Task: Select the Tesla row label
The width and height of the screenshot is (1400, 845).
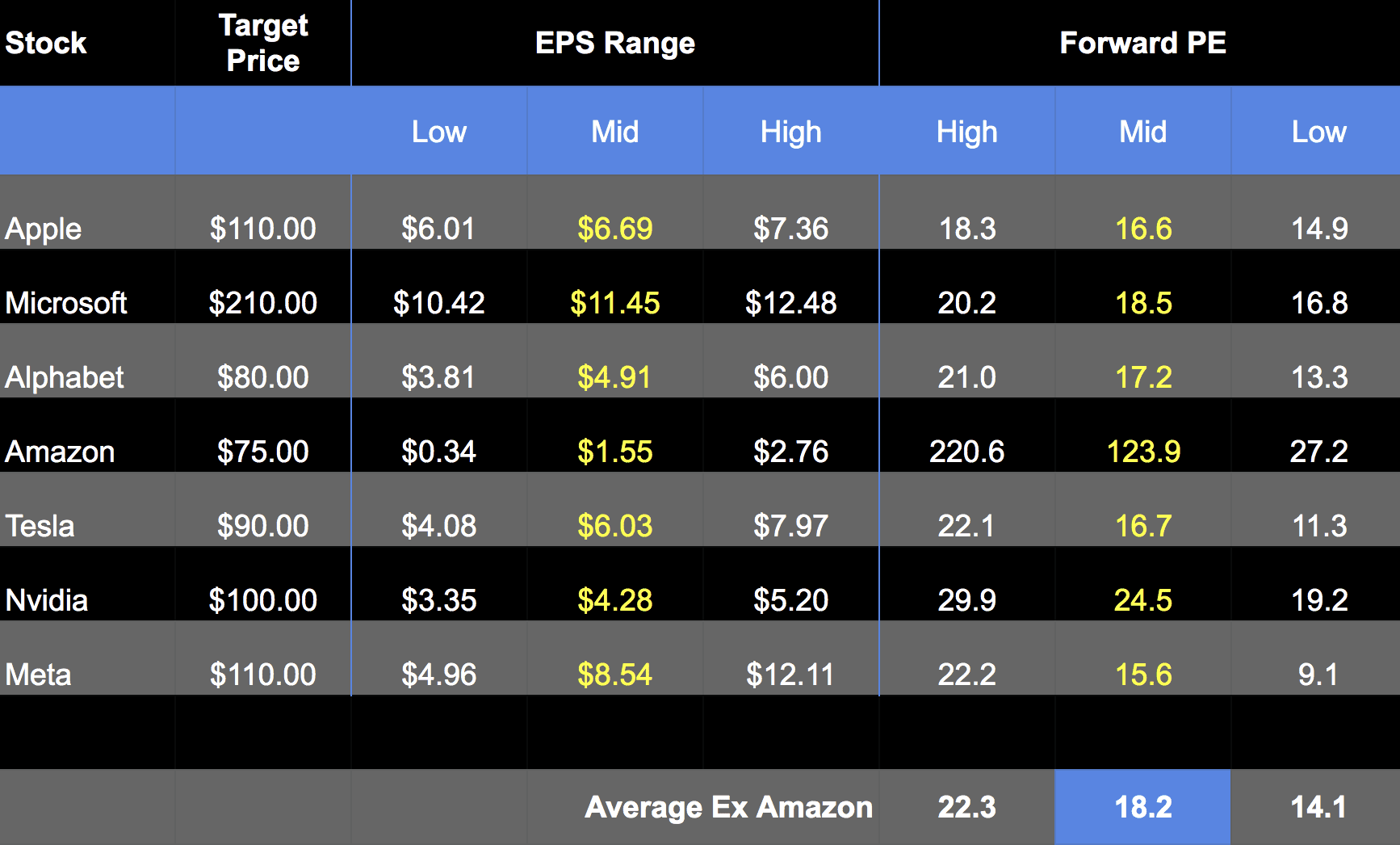Action: pos(40,526)
